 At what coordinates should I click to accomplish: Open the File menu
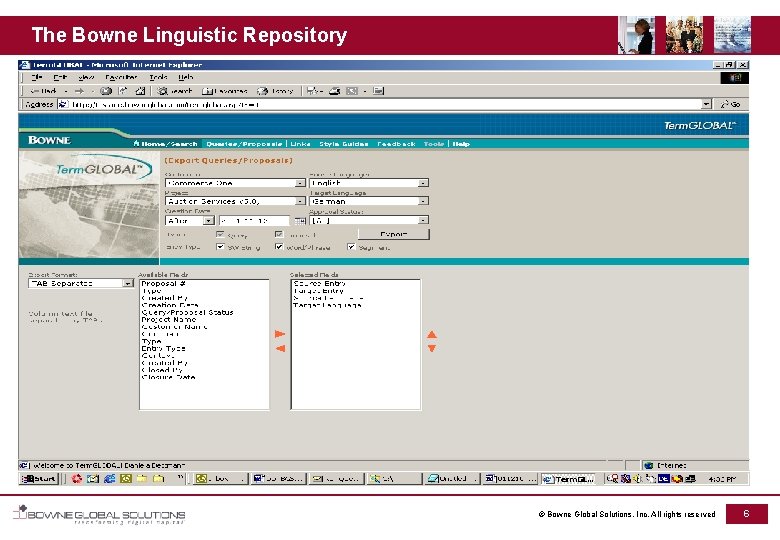point(37,78)
